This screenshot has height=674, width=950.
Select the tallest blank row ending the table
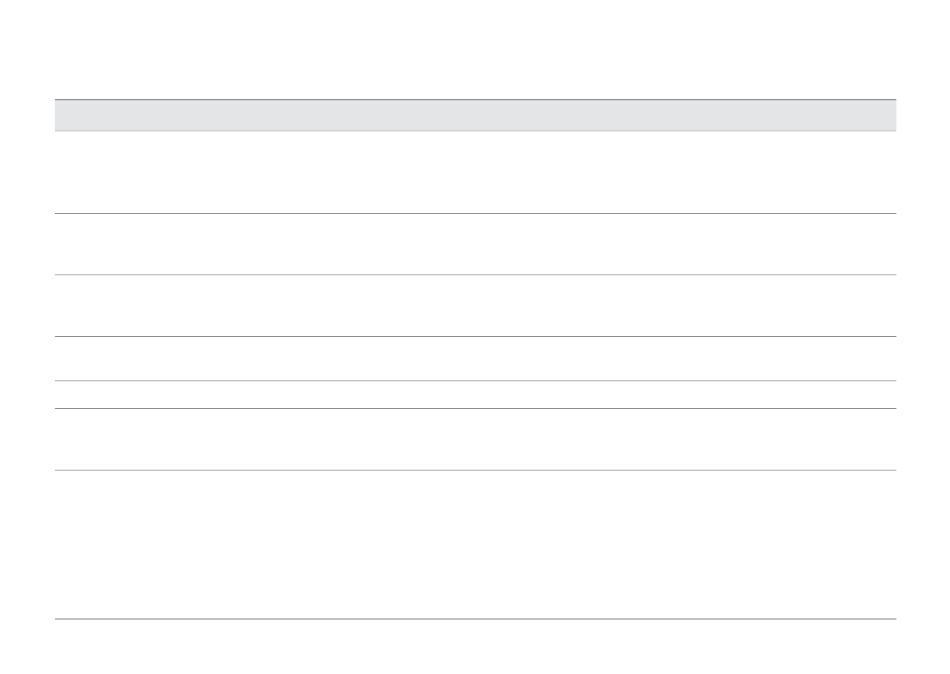[x=475, y=544]
